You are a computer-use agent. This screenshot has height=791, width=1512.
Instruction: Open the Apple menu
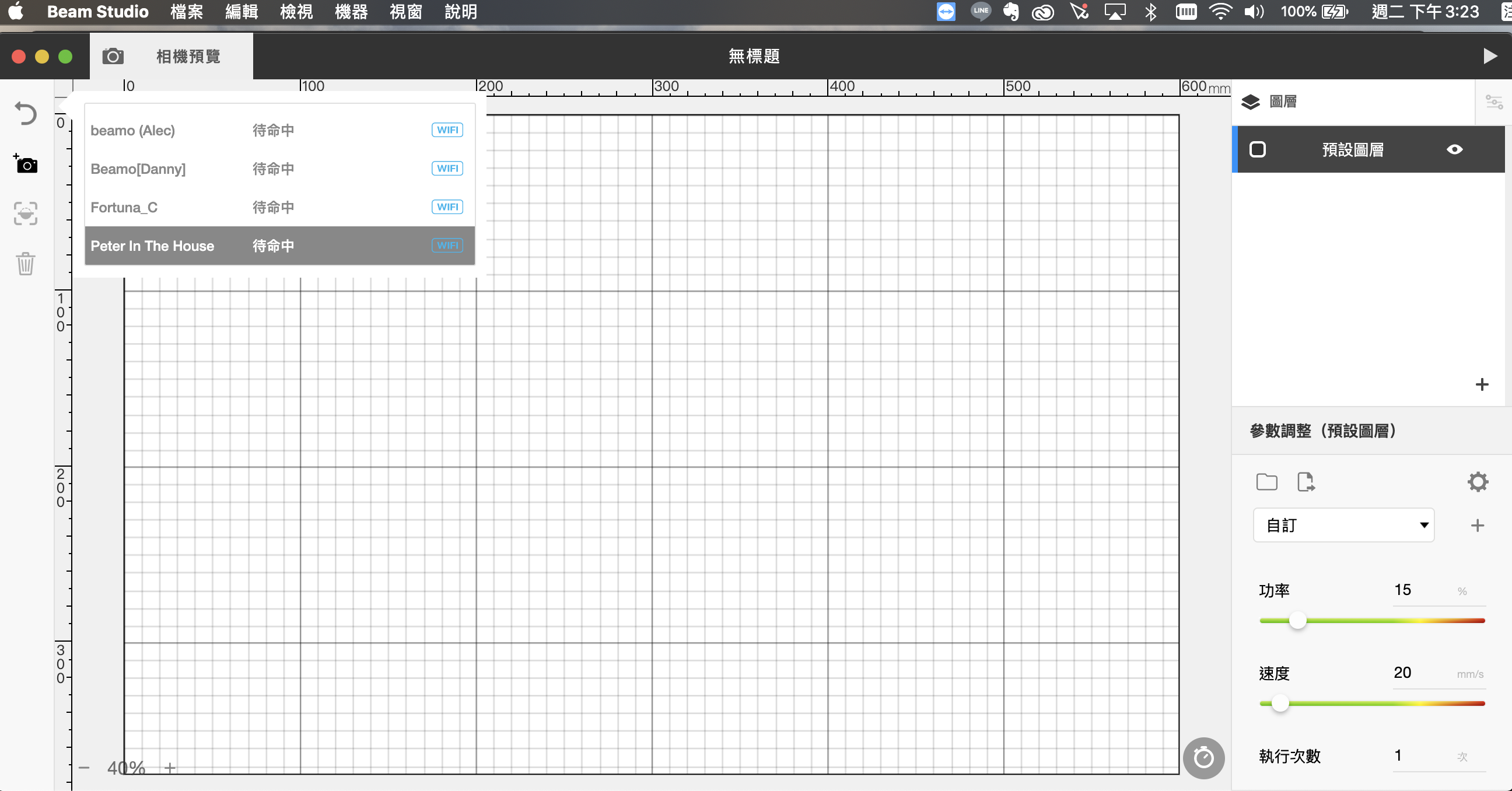(16, 11)
